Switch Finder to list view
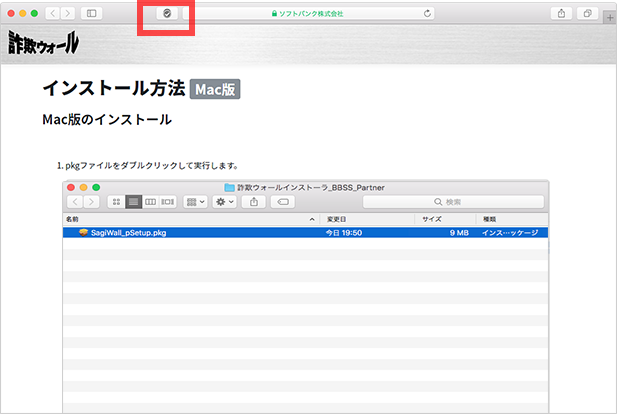Viewport: 617px width, 414px height. coord(133,202)
